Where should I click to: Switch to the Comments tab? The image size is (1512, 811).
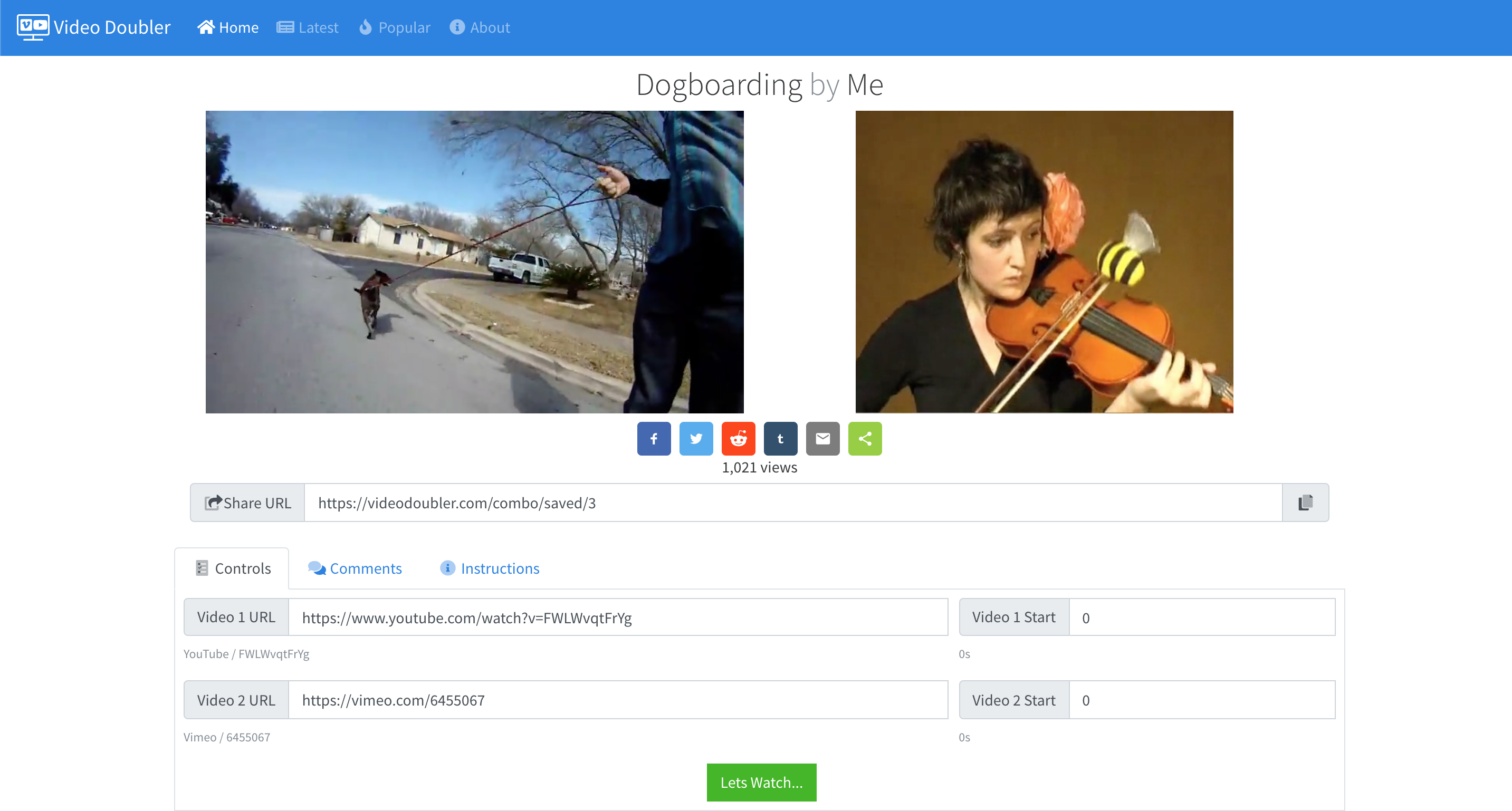[355, 568]
